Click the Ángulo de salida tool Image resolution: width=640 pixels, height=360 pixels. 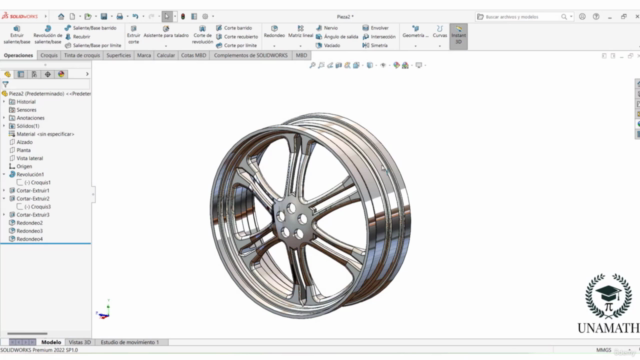337,37
